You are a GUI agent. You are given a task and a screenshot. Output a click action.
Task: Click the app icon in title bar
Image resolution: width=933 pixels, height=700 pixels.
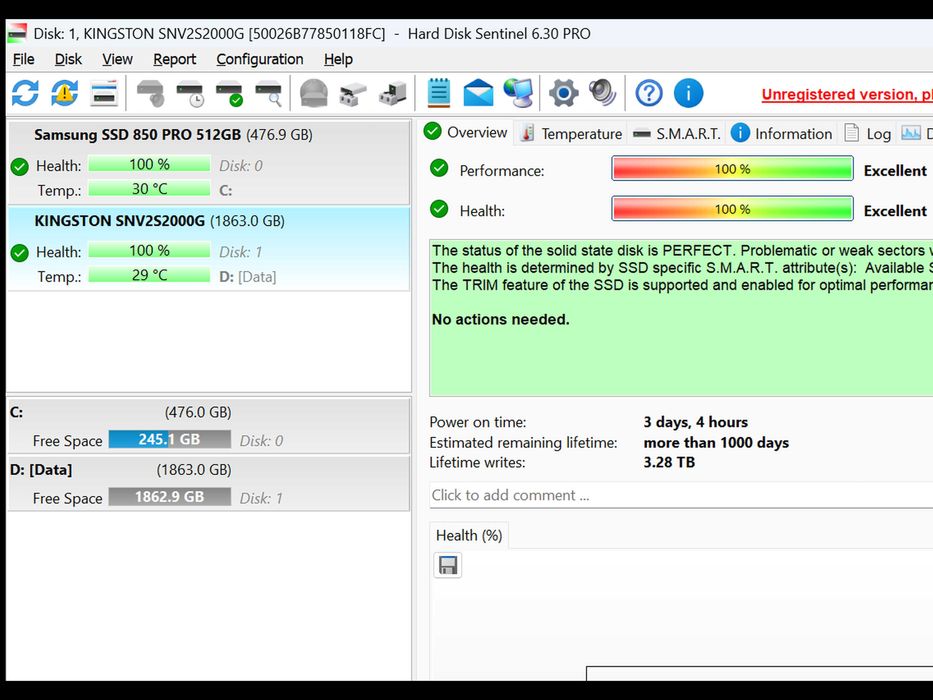(x=17, y=33)
